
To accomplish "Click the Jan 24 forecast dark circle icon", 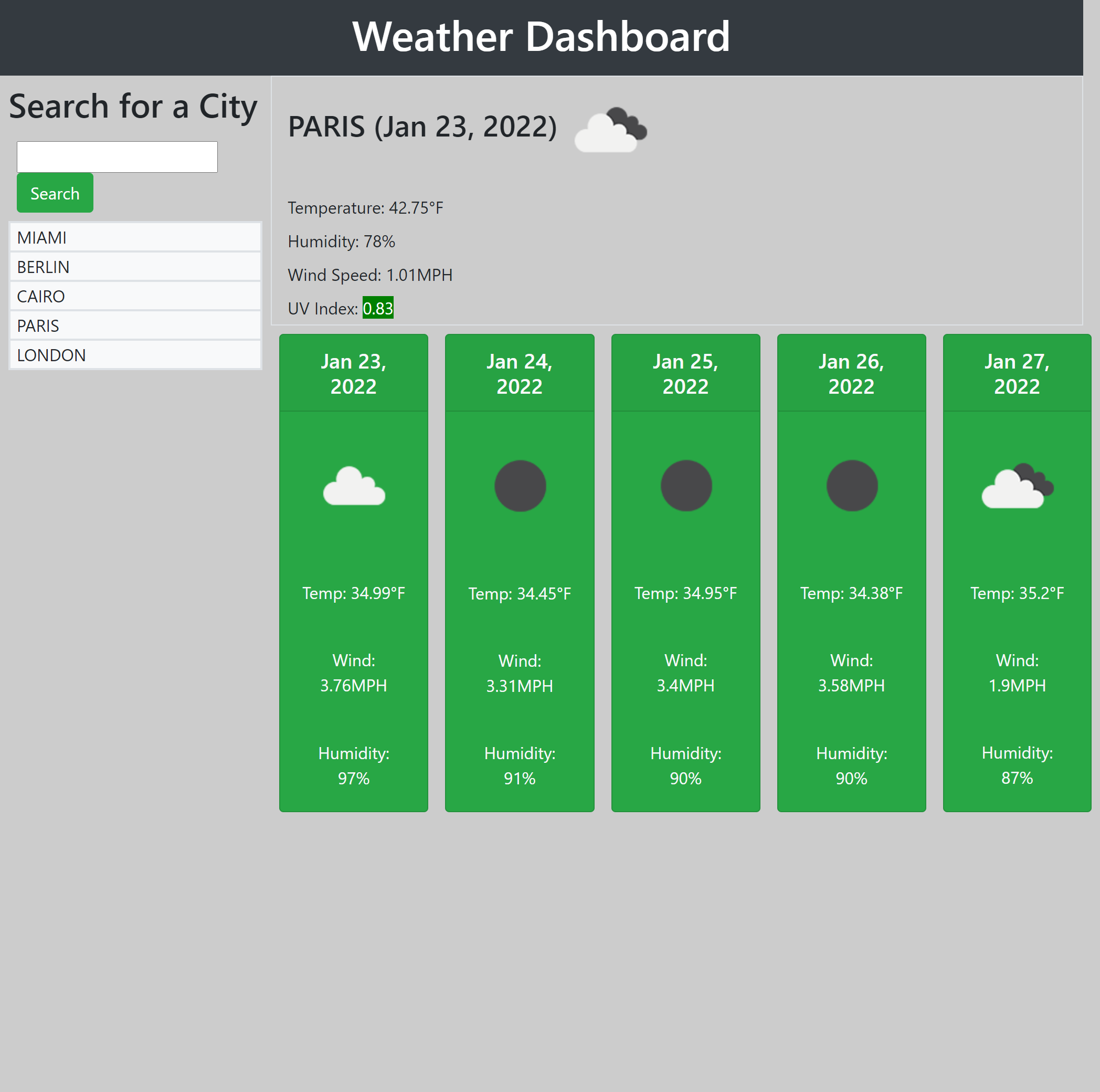I will [x=519, y=486].
